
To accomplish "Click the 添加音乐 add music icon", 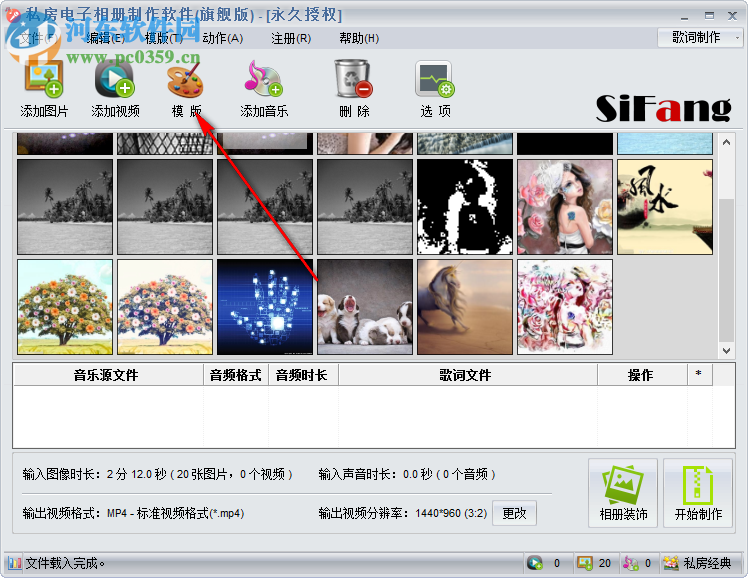I will (x=264, y=78).
